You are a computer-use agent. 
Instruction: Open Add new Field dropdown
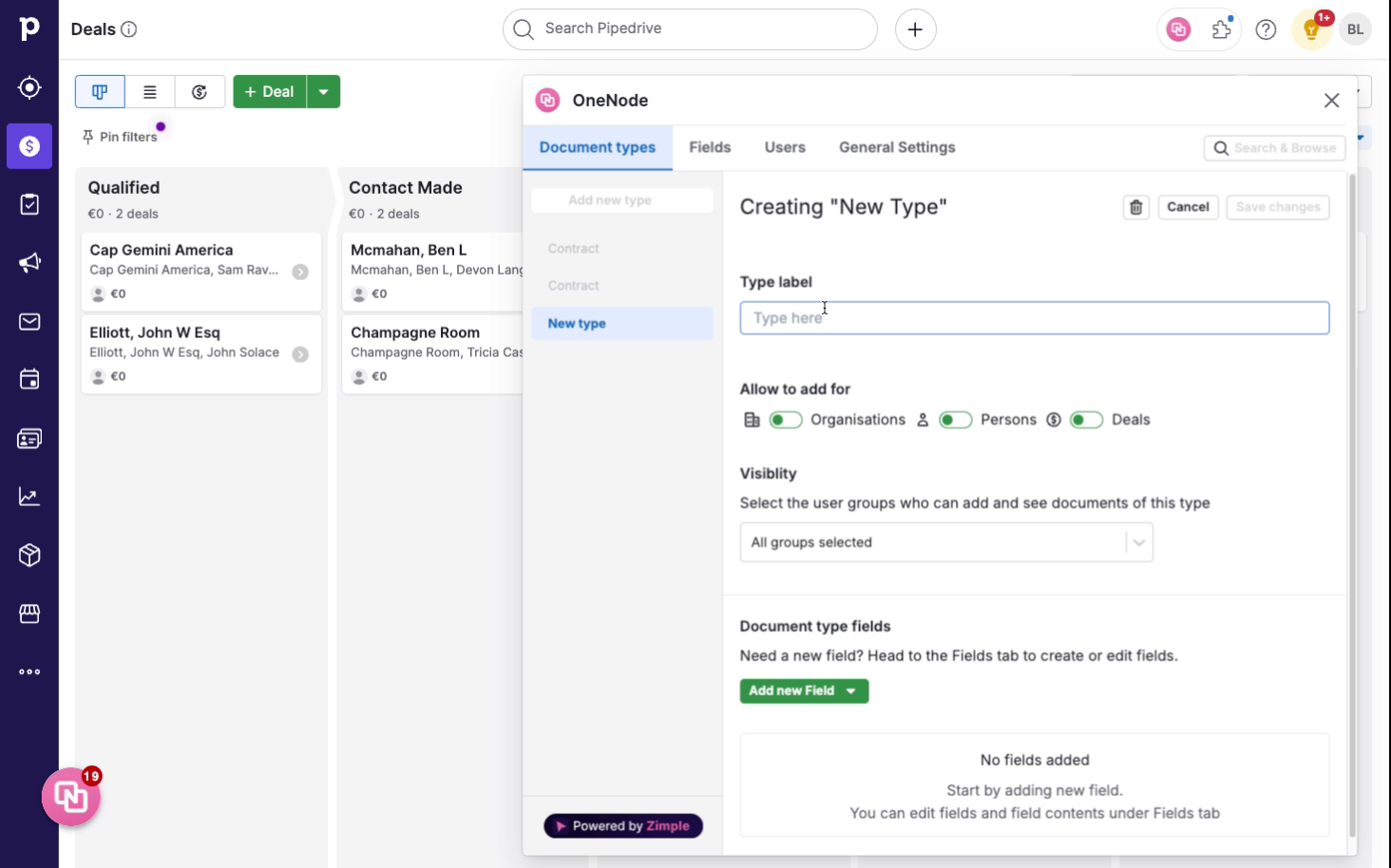pyautogui.click(x=804, y=690)
